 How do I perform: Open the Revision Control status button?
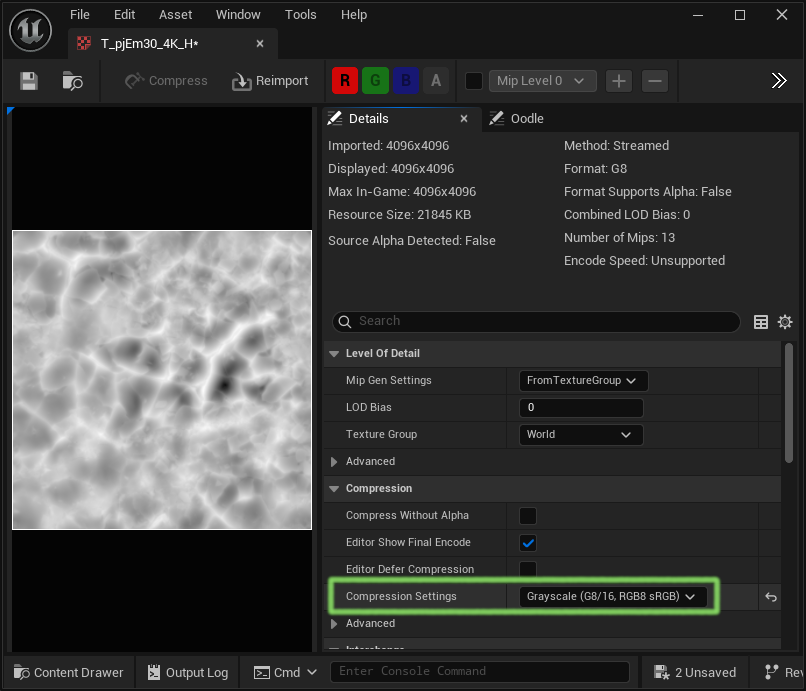pyautogui.click(x=783, y=672)
